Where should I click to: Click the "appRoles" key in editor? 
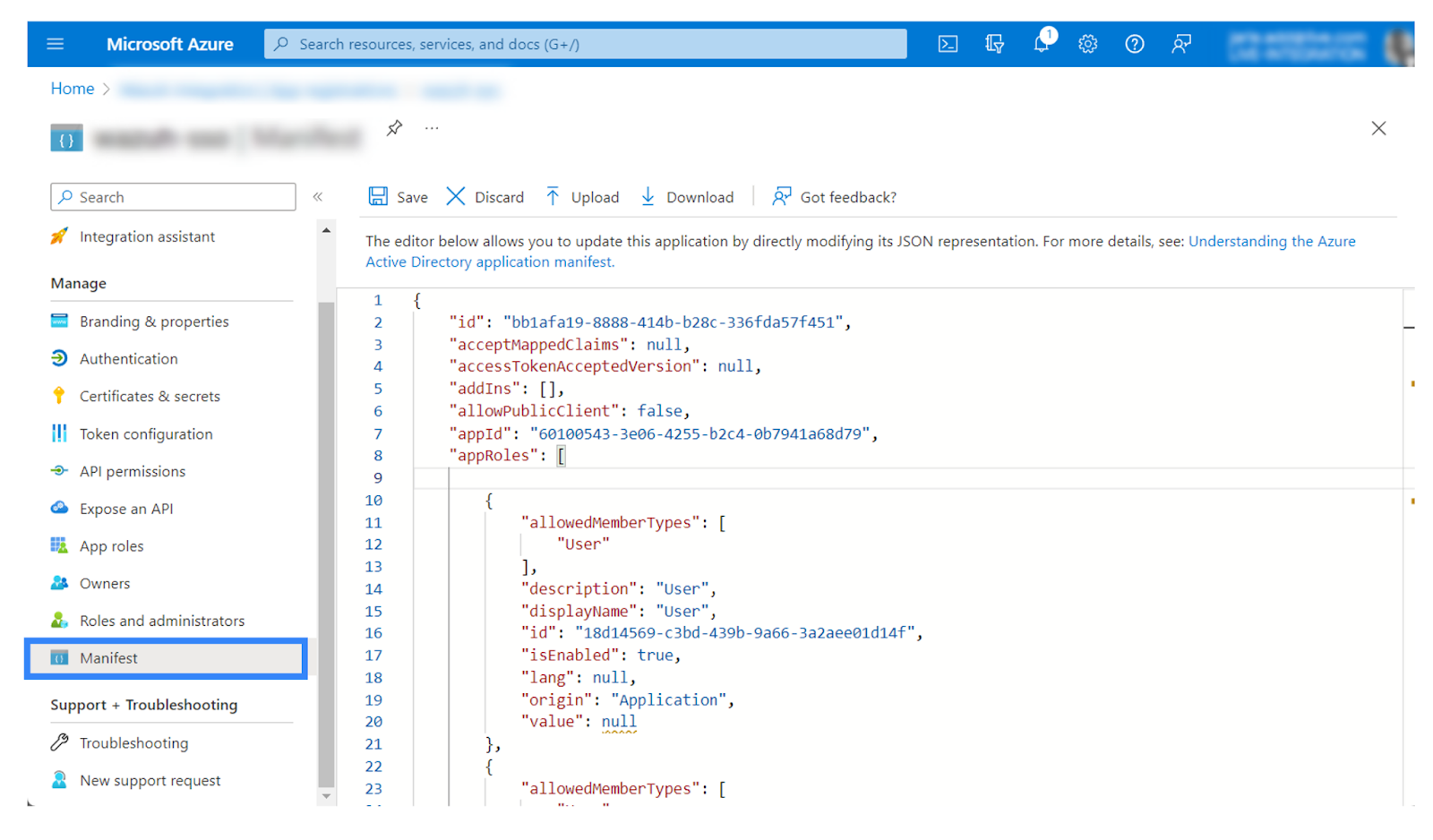click(493, 456)
